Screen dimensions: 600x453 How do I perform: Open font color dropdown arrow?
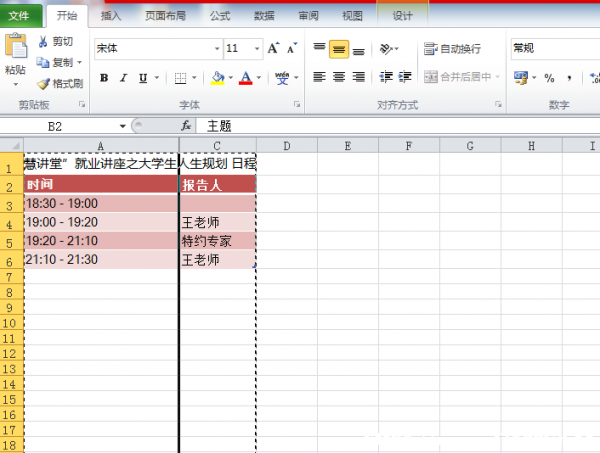259,78
